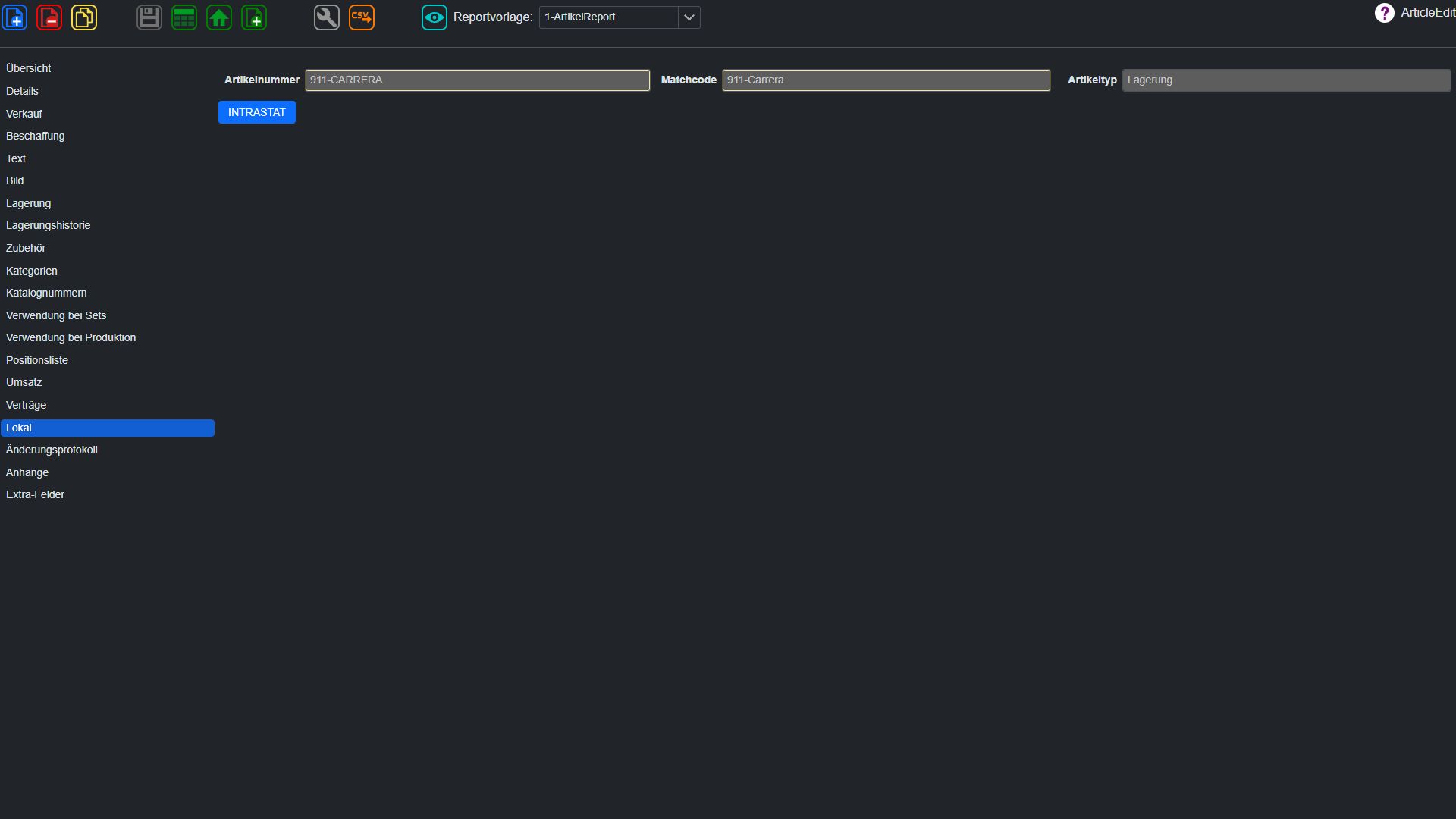Click the Artikeltyp field showing Lagerung

pyautogui.click(x=1286, y=80)
